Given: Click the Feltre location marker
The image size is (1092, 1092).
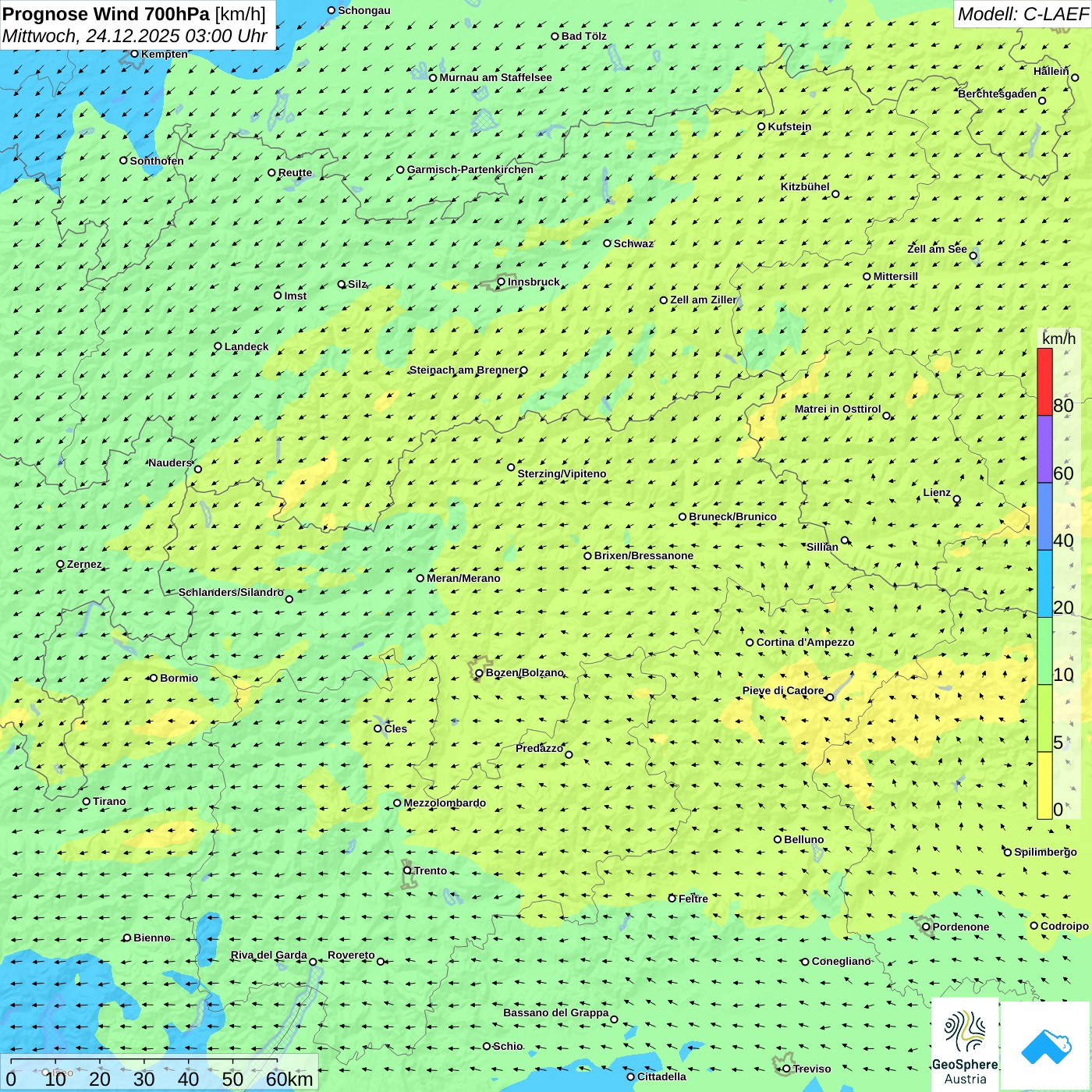Looking at the screenshot, I should point(672,899).
